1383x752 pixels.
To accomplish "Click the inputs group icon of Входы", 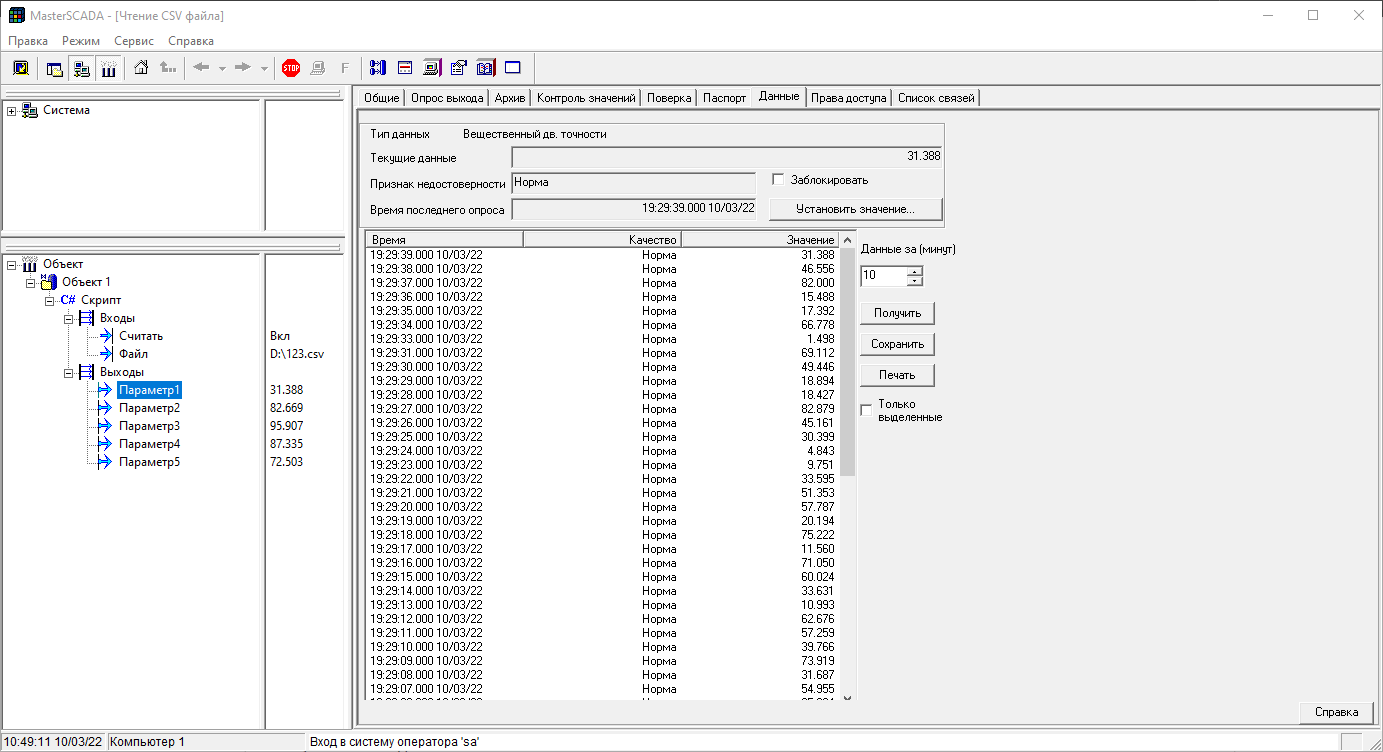I will 87,318.
